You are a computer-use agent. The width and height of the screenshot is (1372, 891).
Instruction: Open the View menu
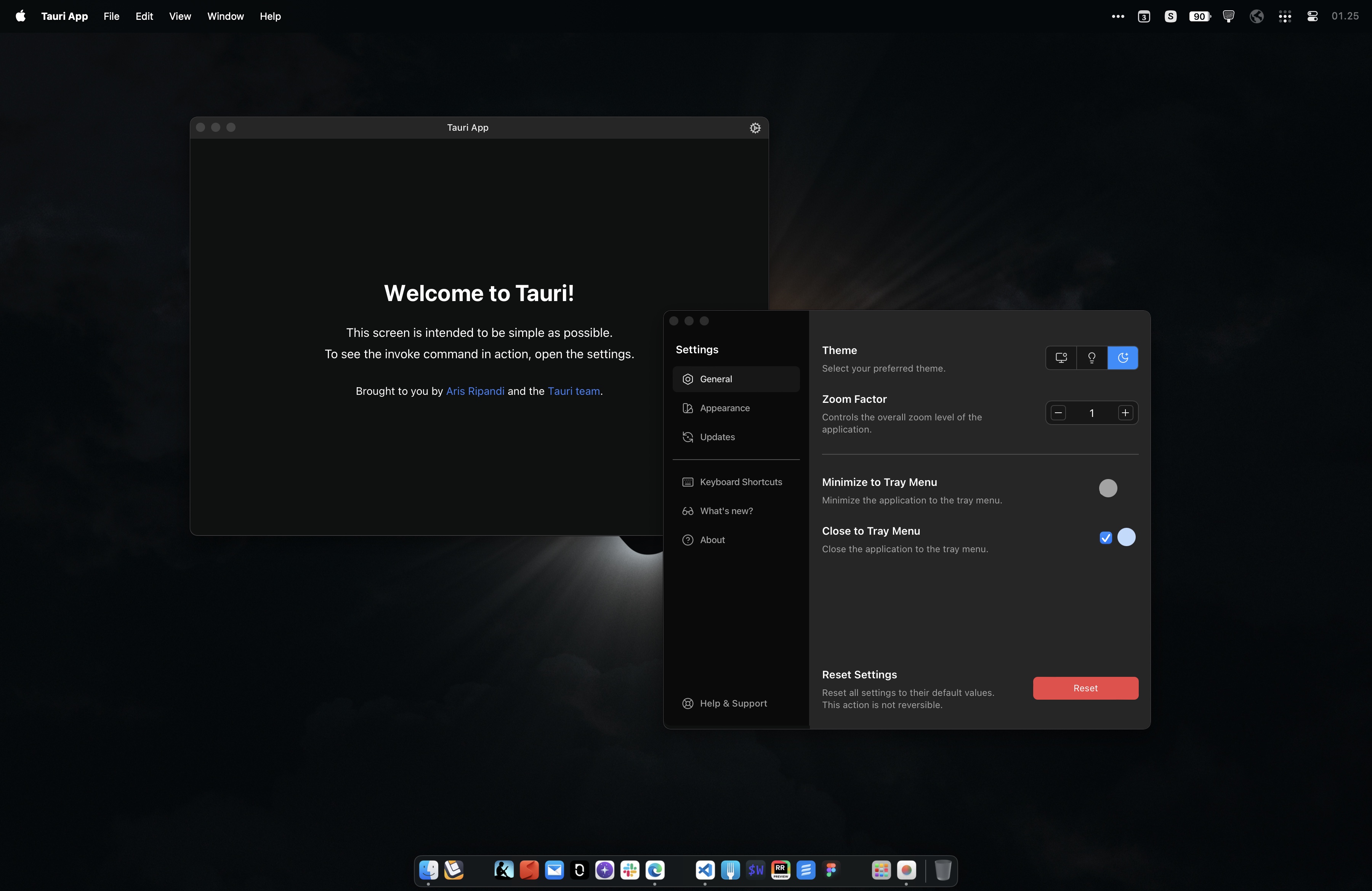(x=180, y=16)
